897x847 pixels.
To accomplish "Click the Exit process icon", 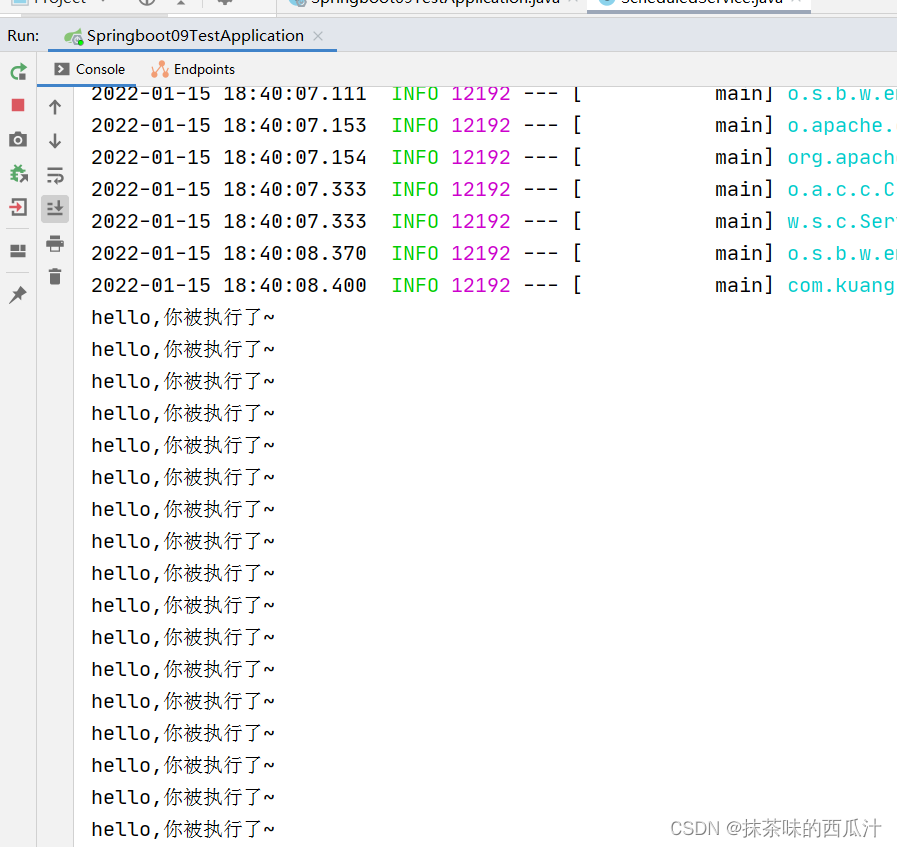I will [x=17, y=207].
